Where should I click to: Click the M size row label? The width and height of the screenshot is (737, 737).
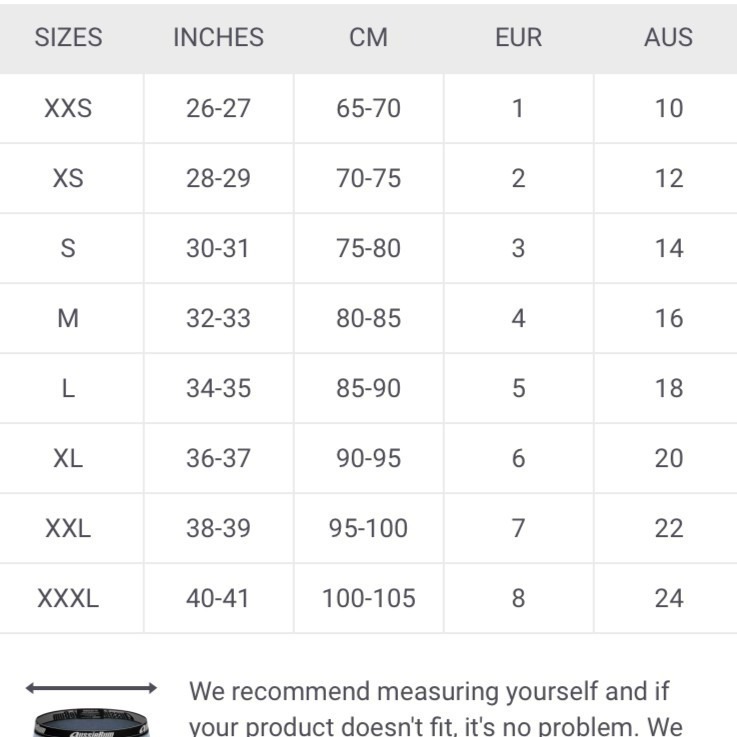click(68, 318)
